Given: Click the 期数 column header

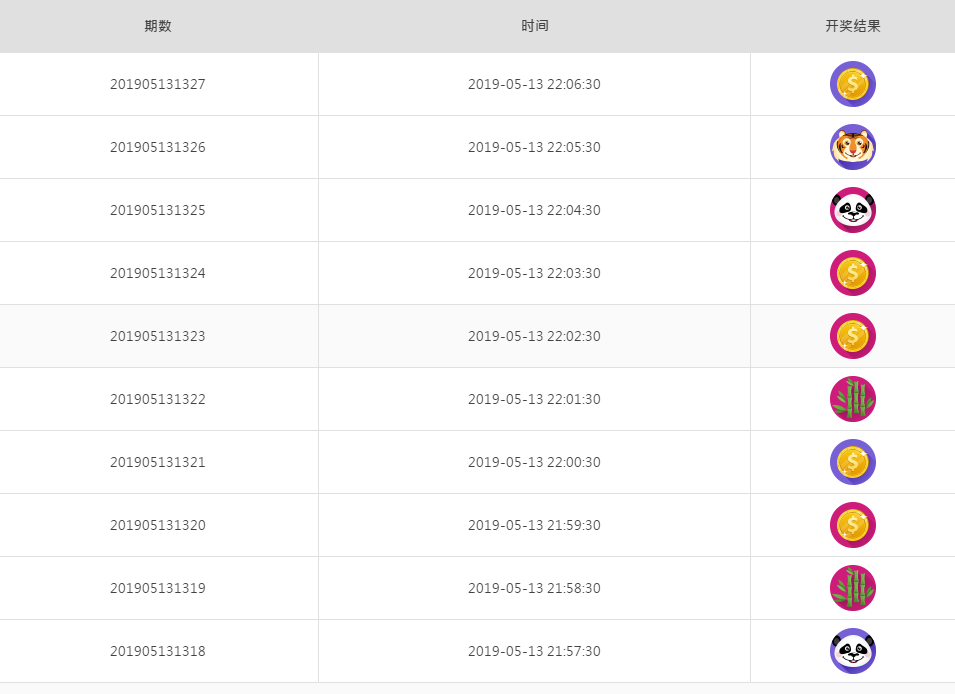Looking at the screenshot, I should (158, 26).
